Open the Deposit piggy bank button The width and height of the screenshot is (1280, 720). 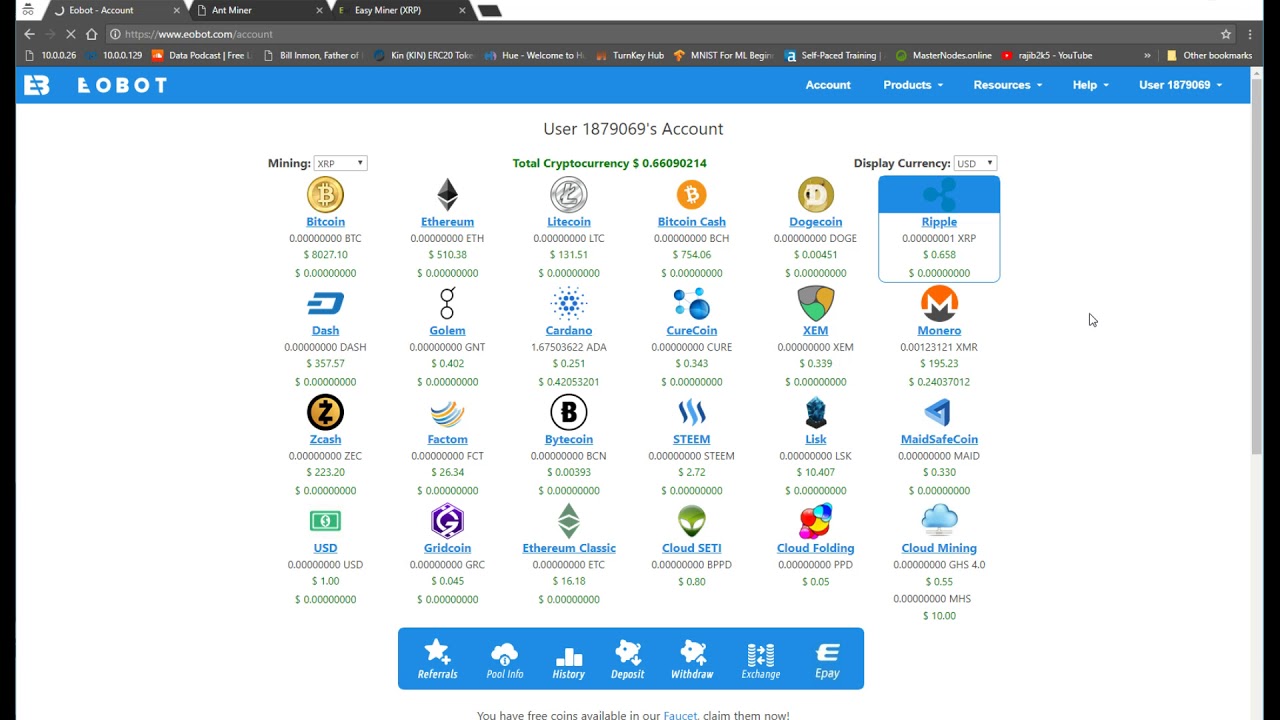[627, 659]
